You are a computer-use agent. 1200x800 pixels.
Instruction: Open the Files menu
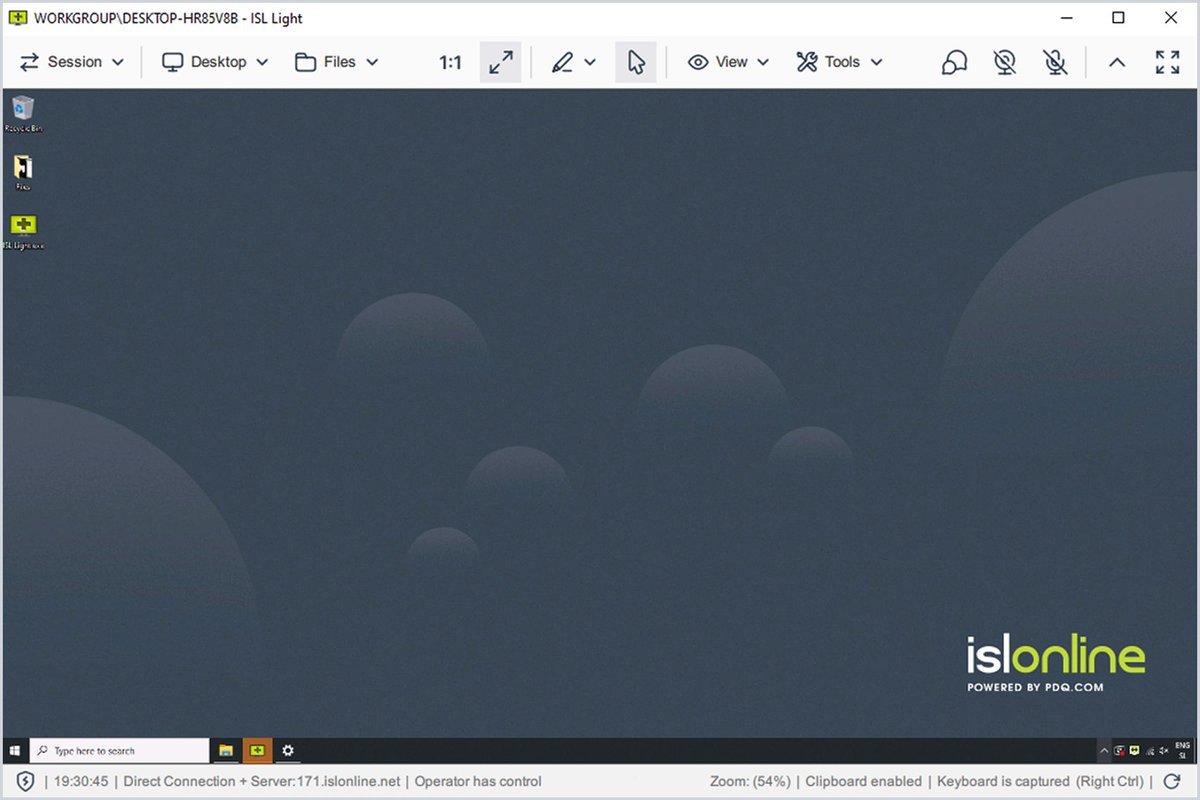click(336, 62)
